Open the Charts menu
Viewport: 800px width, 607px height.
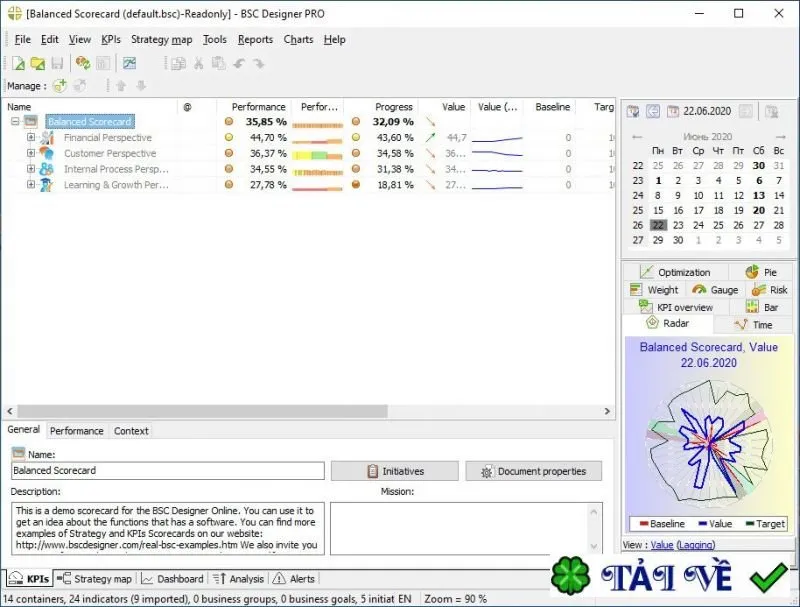(x=298, y=39)
